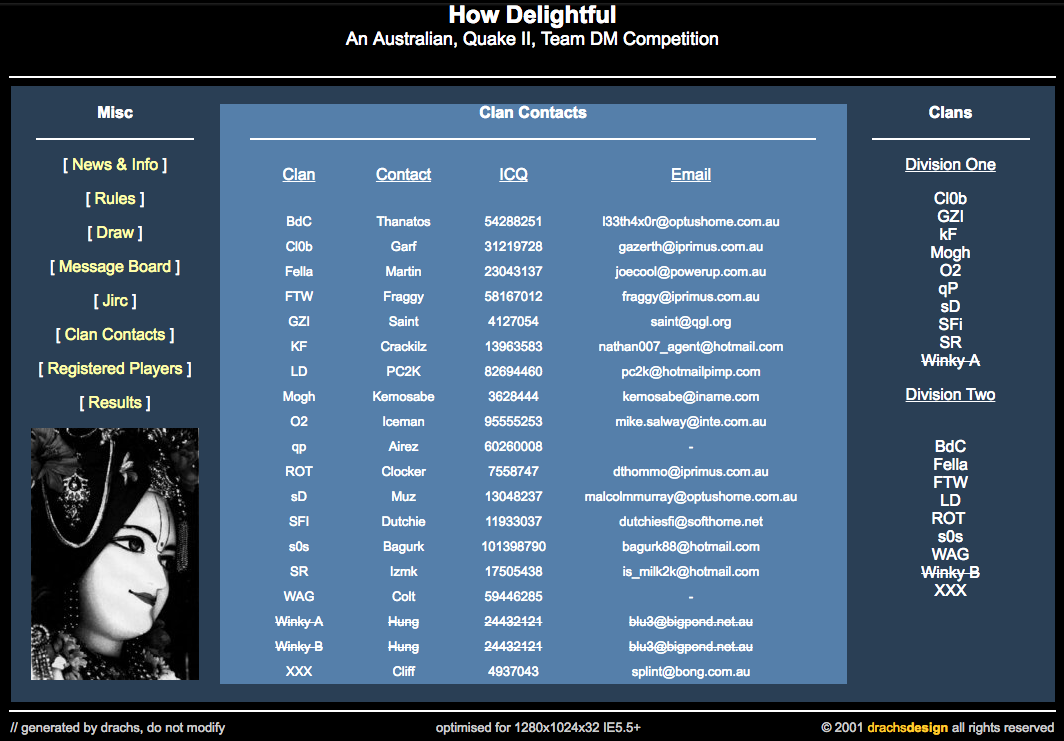Click the Division Two heading

point(950,395)
